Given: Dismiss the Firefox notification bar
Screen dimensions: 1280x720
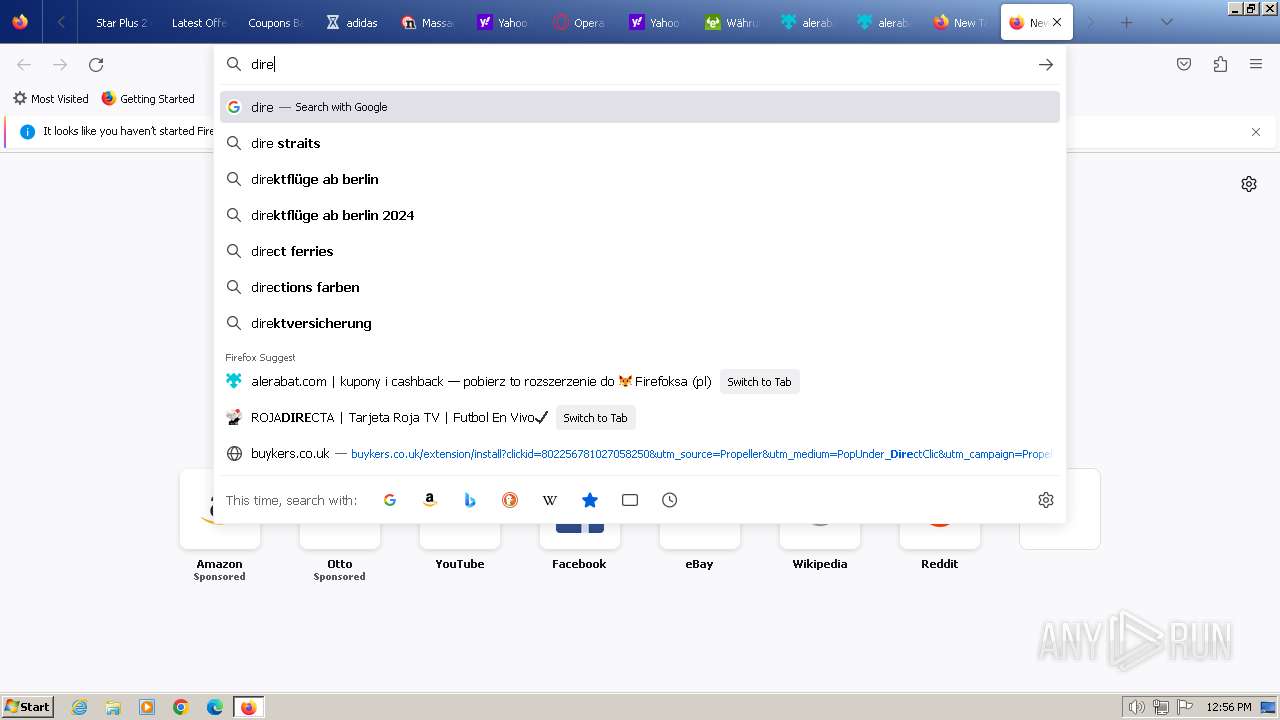Looking at the screenshot, I should [1256, 131].
